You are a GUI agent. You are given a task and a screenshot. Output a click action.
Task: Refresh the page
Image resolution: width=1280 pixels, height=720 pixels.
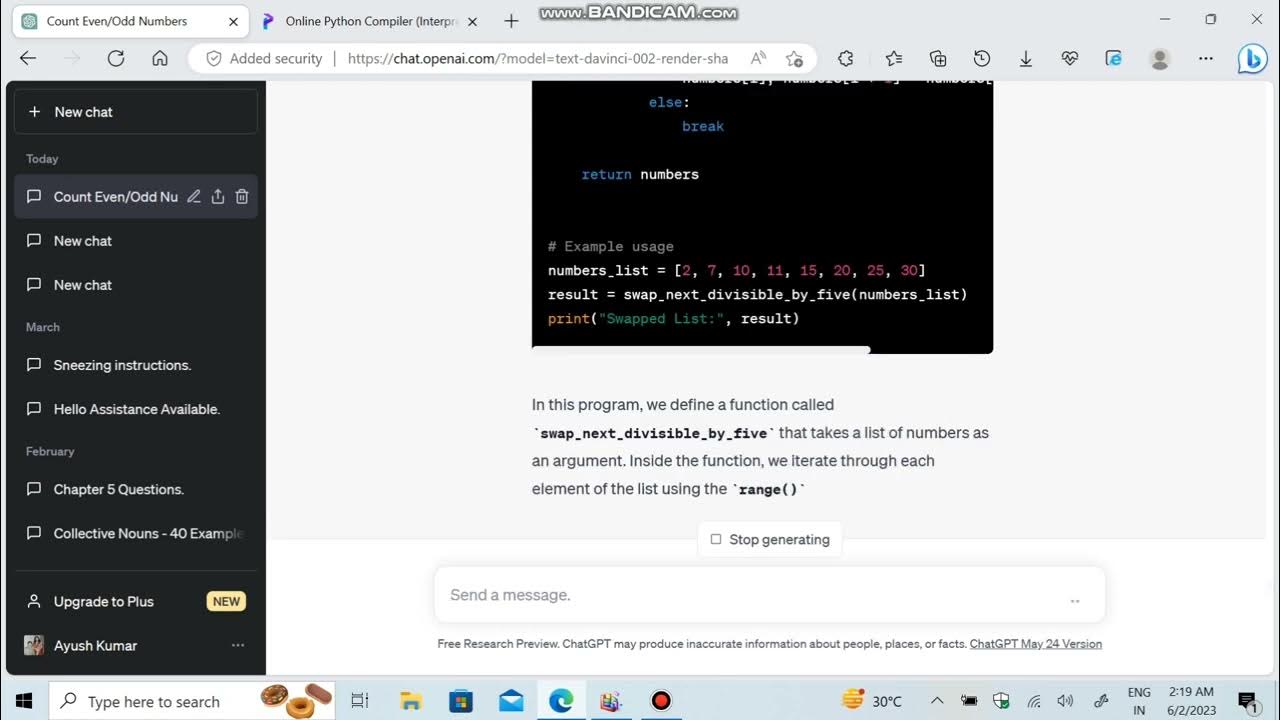pyautogui.click(x=116, y=58)
